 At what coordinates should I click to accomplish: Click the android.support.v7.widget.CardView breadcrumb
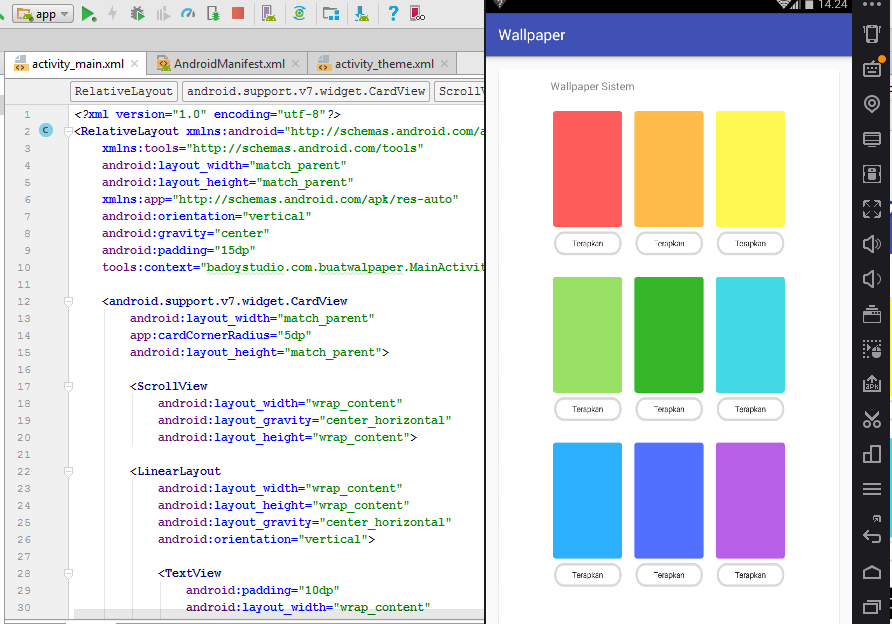[305, 92]
